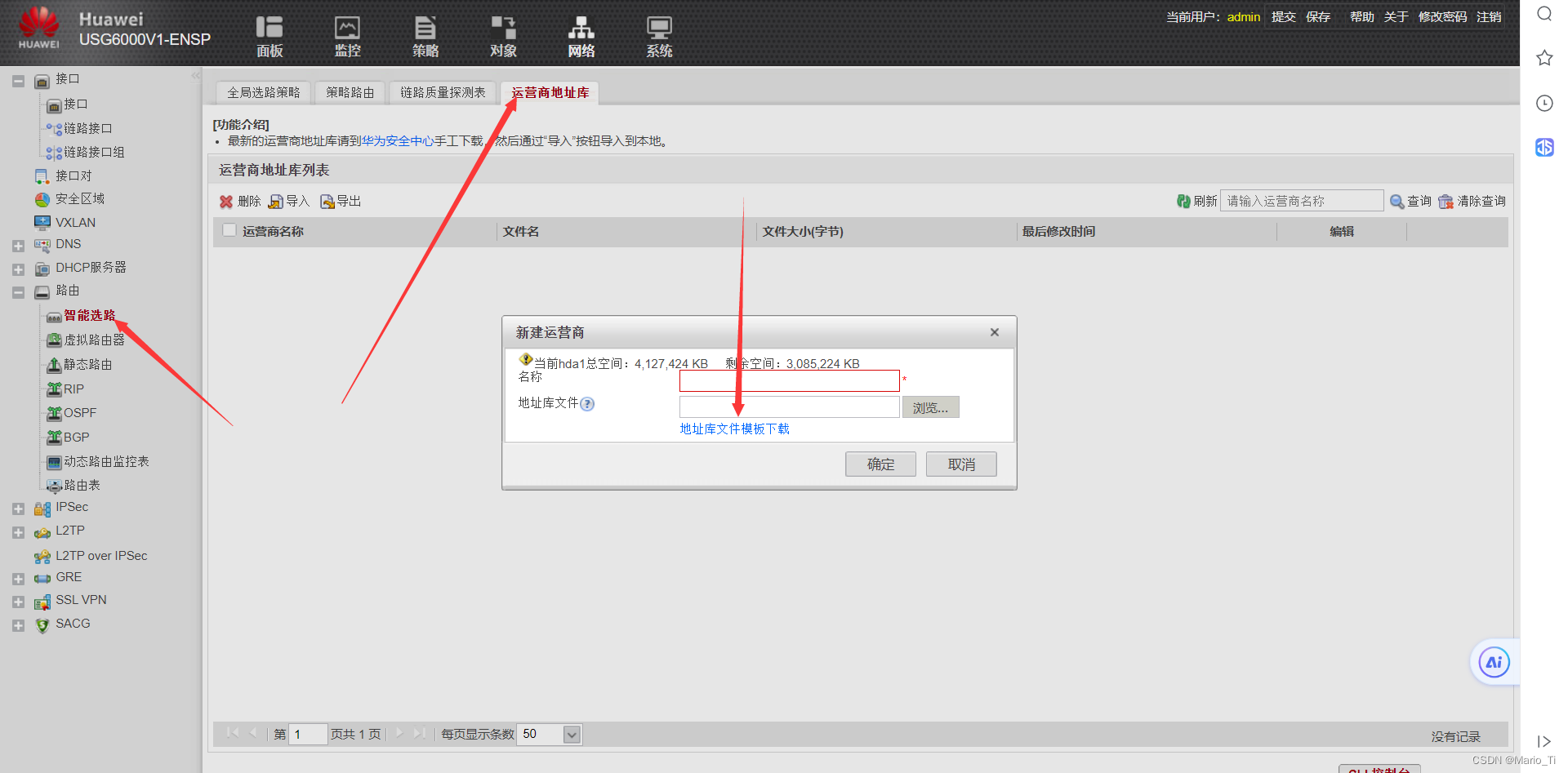This screenshot has height=773, width=1568.
Task: Focus the 请输入运营商名称 search field
Action: tap(1302, 201)
